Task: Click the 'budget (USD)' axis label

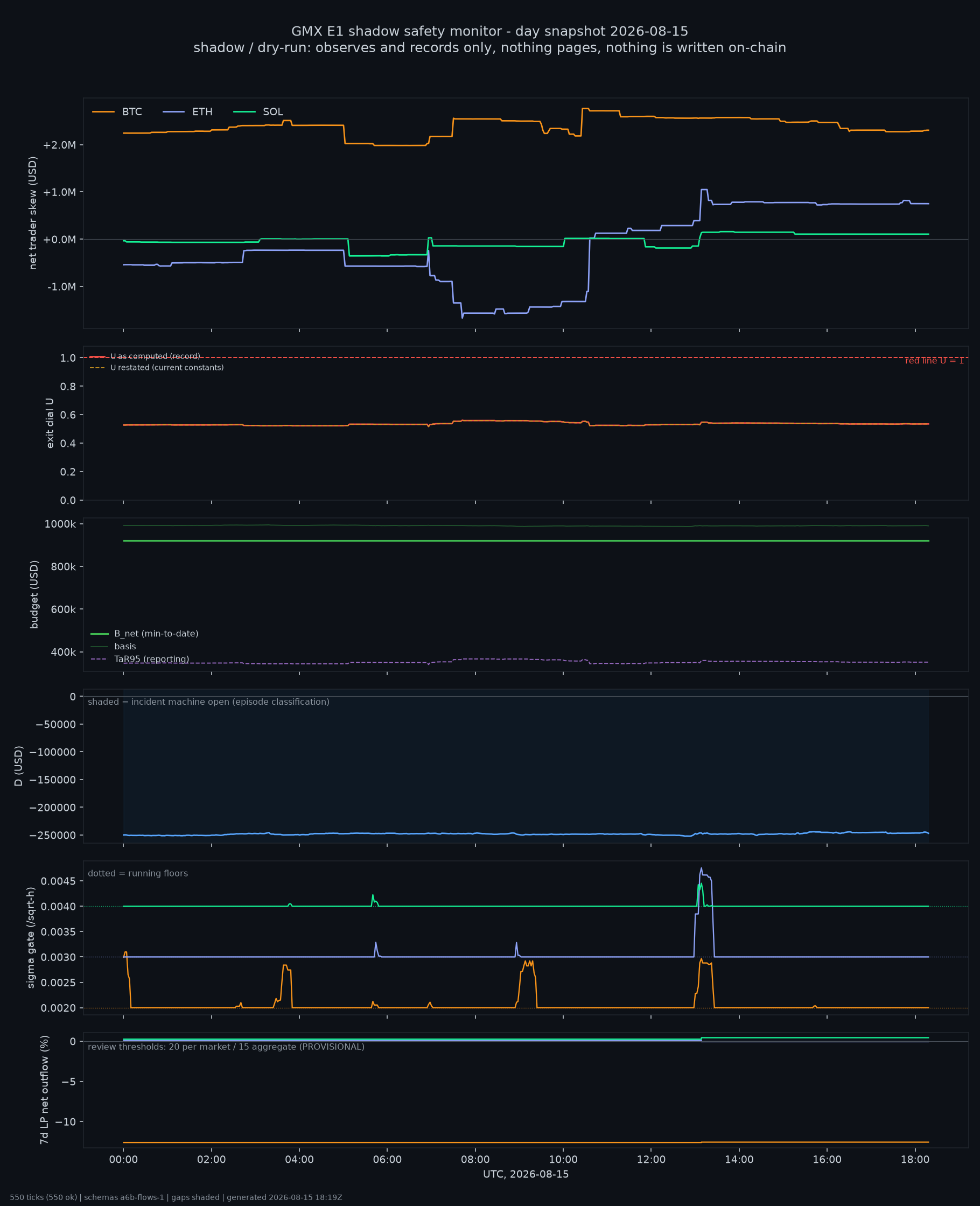Action: coord(34,594)
